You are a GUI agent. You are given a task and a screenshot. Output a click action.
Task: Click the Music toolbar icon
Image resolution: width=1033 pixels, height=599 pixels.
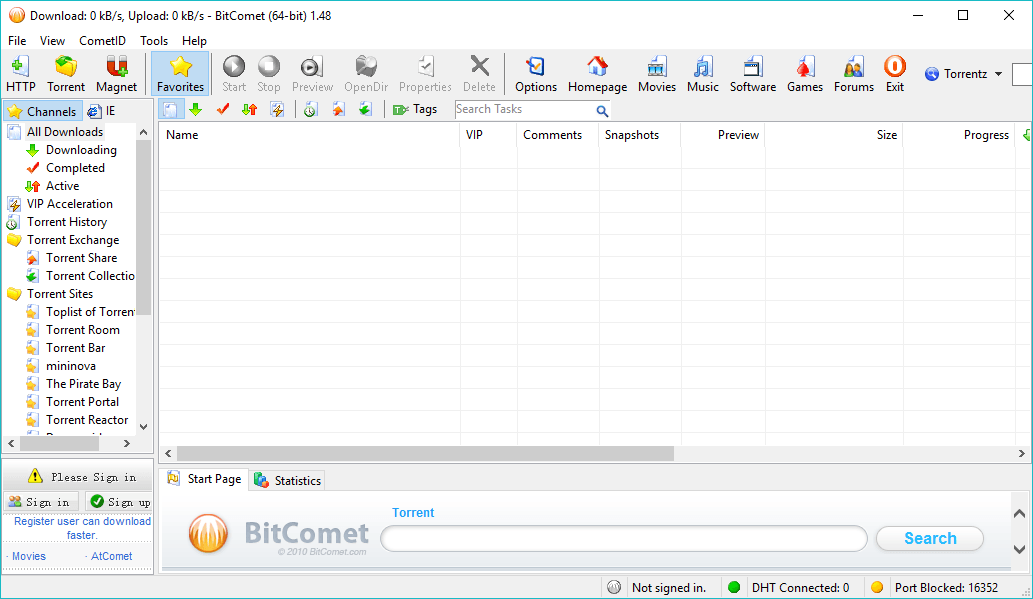(702, 73)
